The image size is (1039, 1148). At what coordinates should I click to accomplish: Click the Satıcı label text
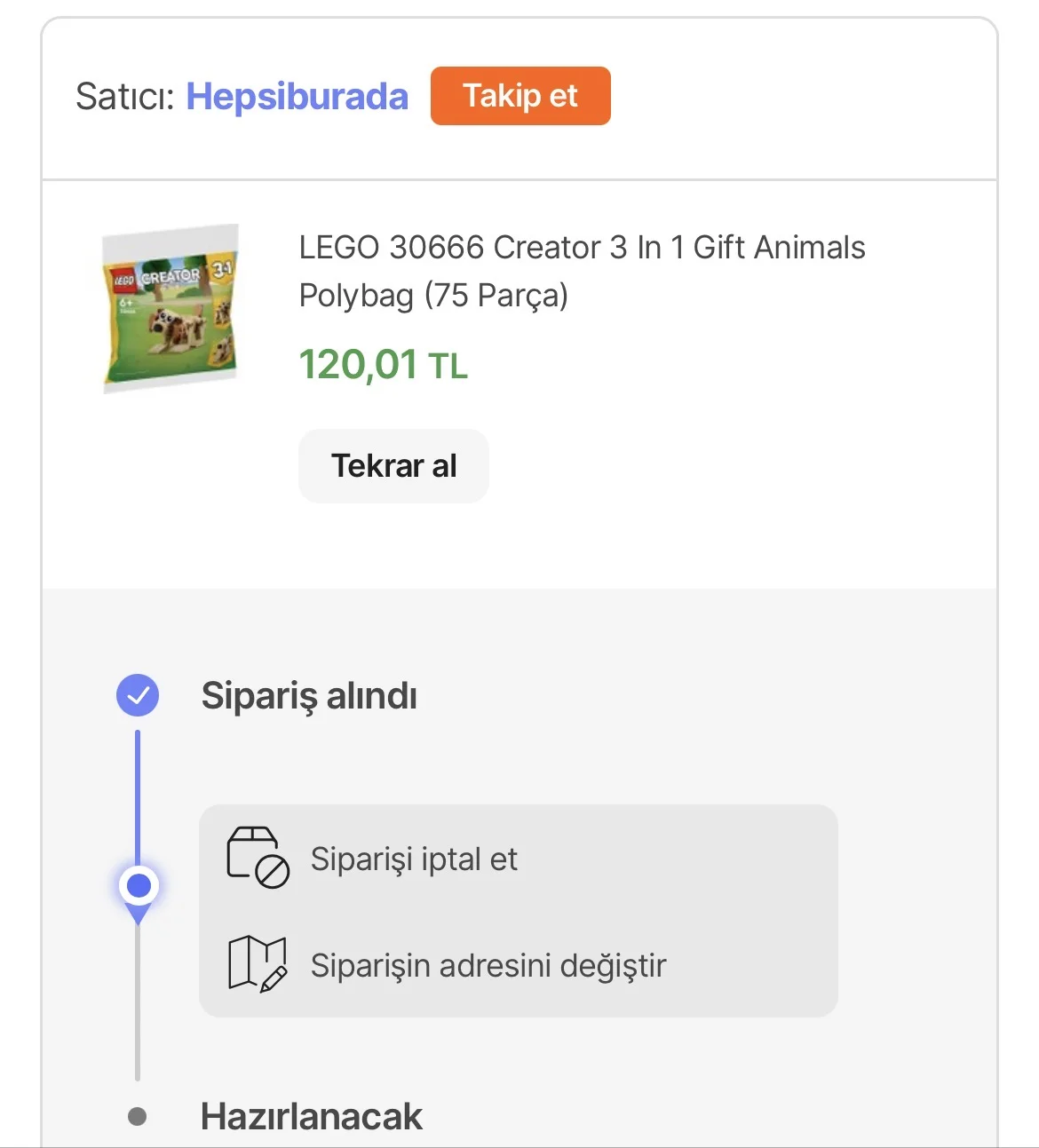tap(125, 97)
